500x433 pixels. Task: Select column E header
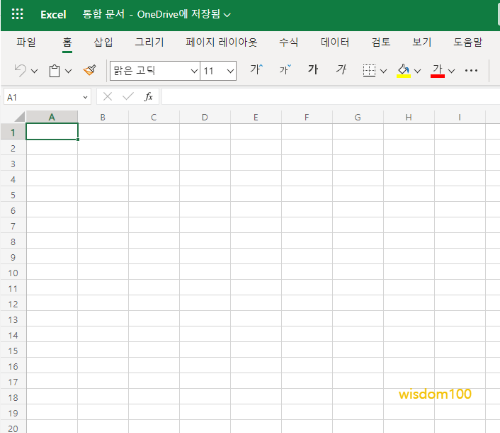256,117
